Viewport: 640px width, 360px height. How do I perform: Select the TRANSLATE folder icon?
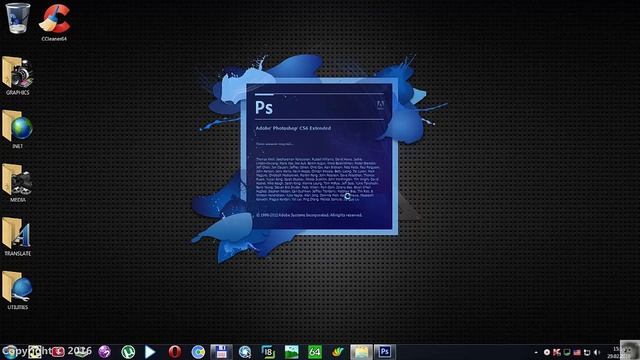click(x=18, y=233)
